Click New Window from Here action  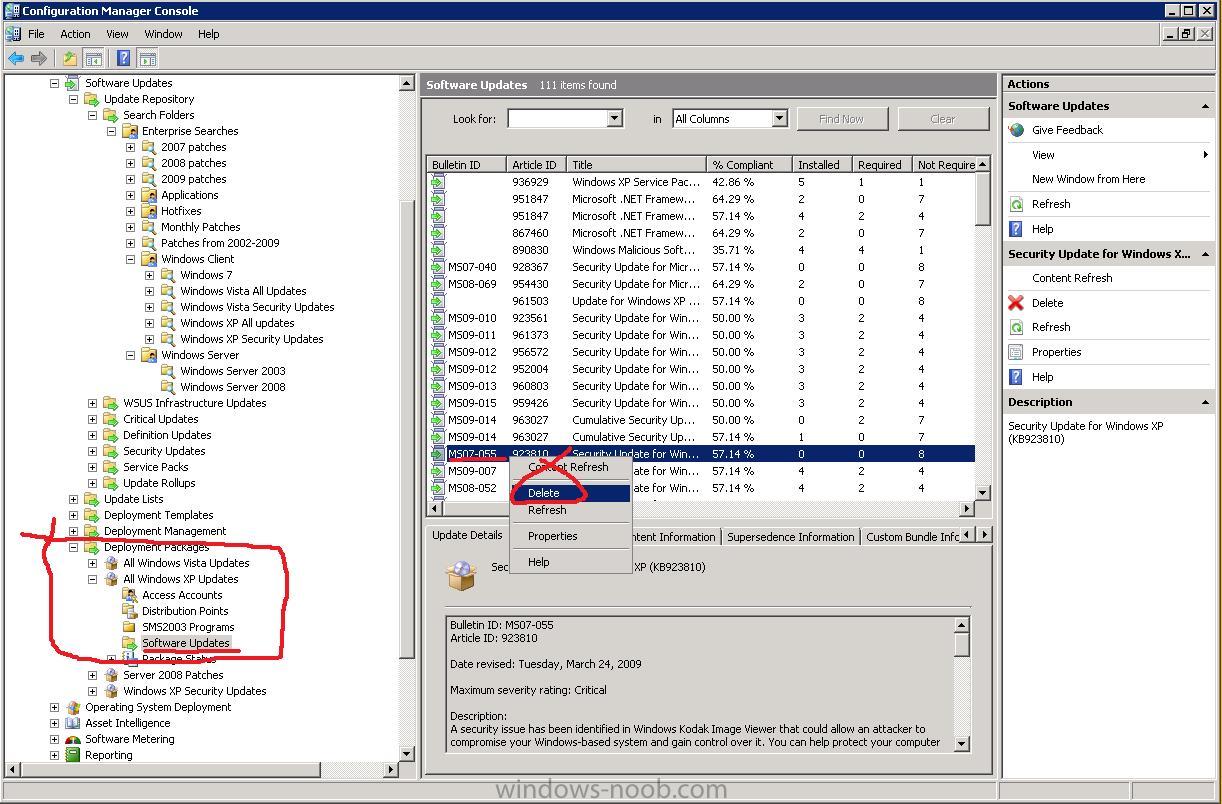pos(1089,179)
